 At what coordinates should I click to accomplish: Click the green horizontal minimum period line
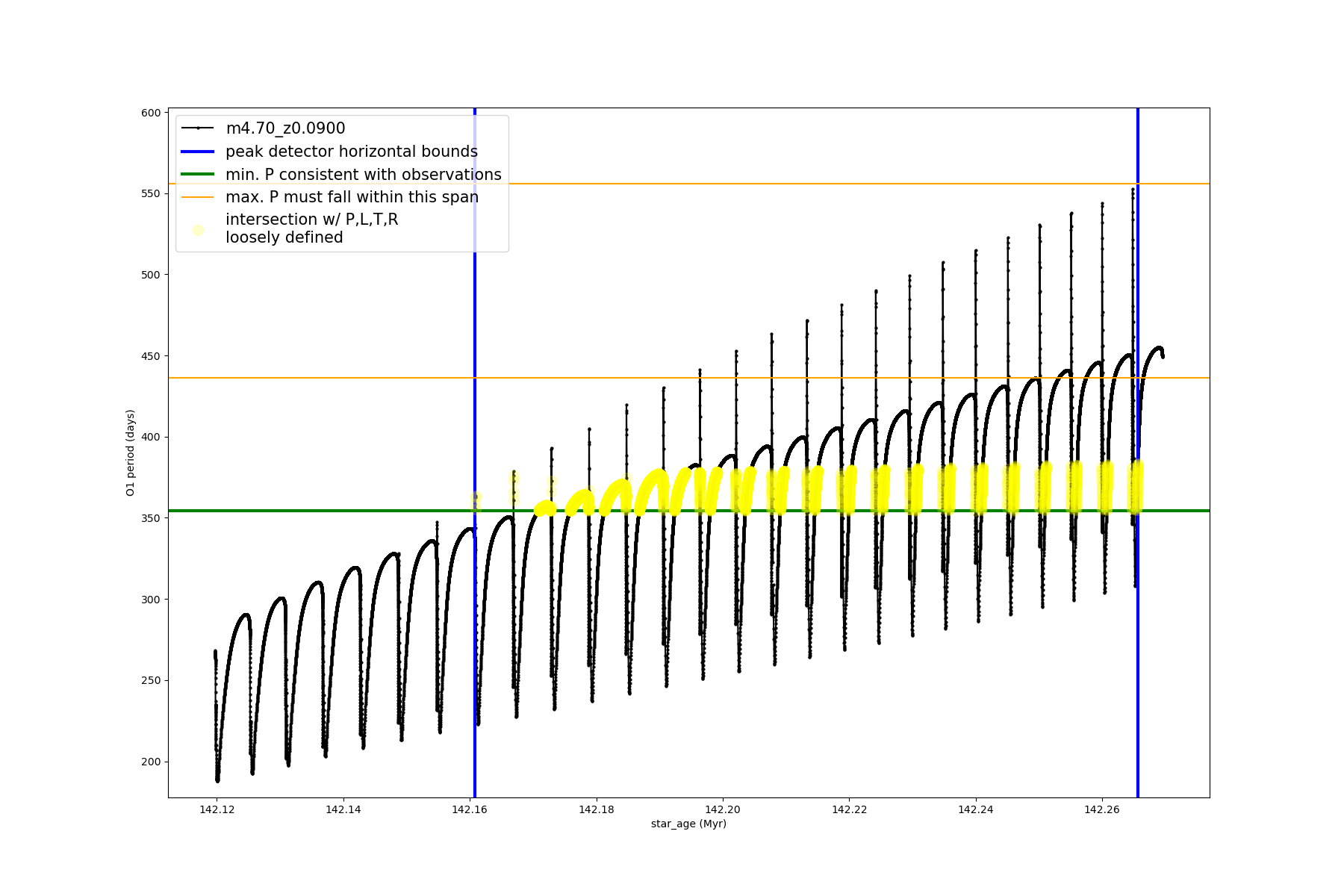(x=299, y=511)
